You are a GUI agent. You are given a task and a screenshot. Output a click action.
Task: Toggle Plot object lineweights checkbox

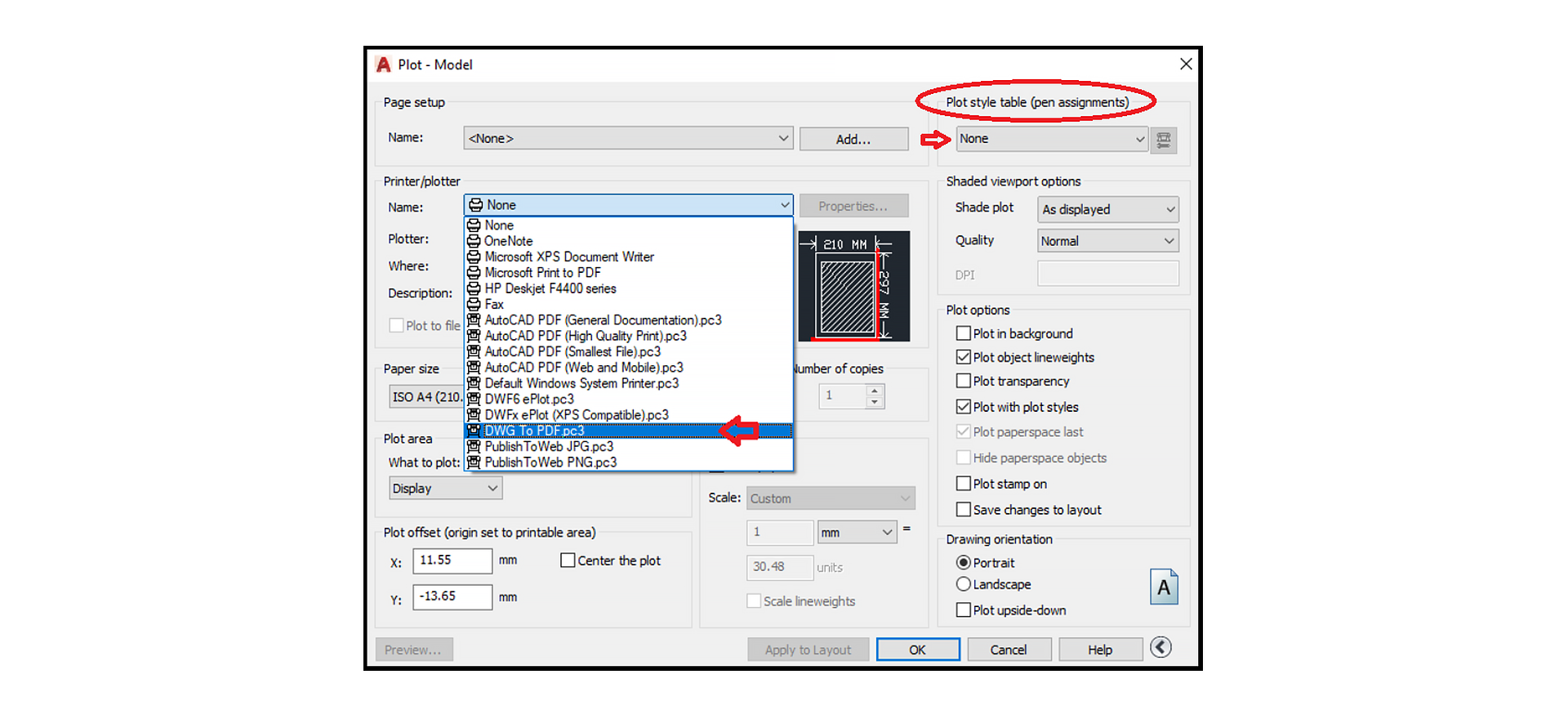(x=964, y=357)
